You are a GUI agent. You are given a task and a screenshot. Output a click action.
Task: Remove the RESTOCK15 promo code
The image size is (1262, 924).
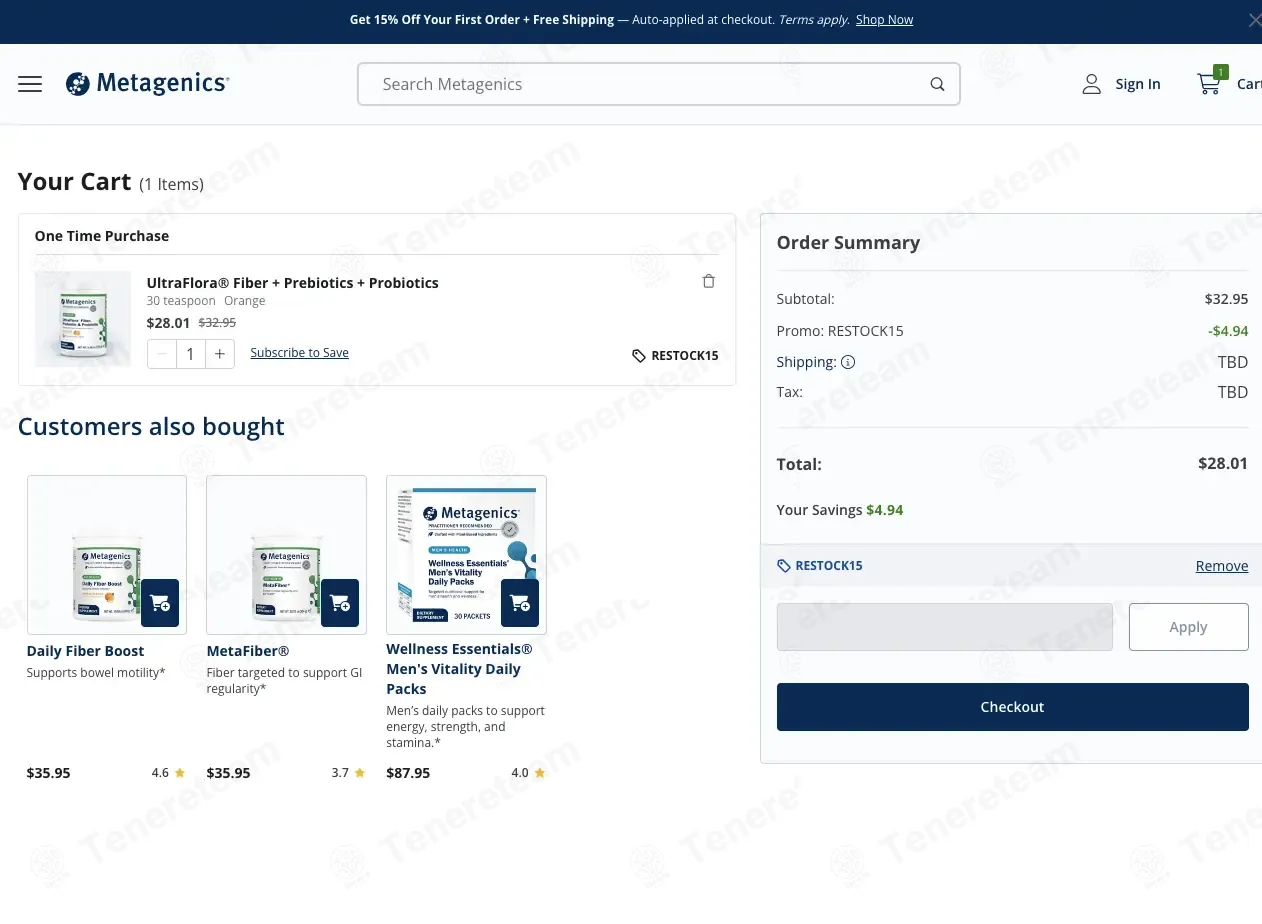coord(1222,566)
